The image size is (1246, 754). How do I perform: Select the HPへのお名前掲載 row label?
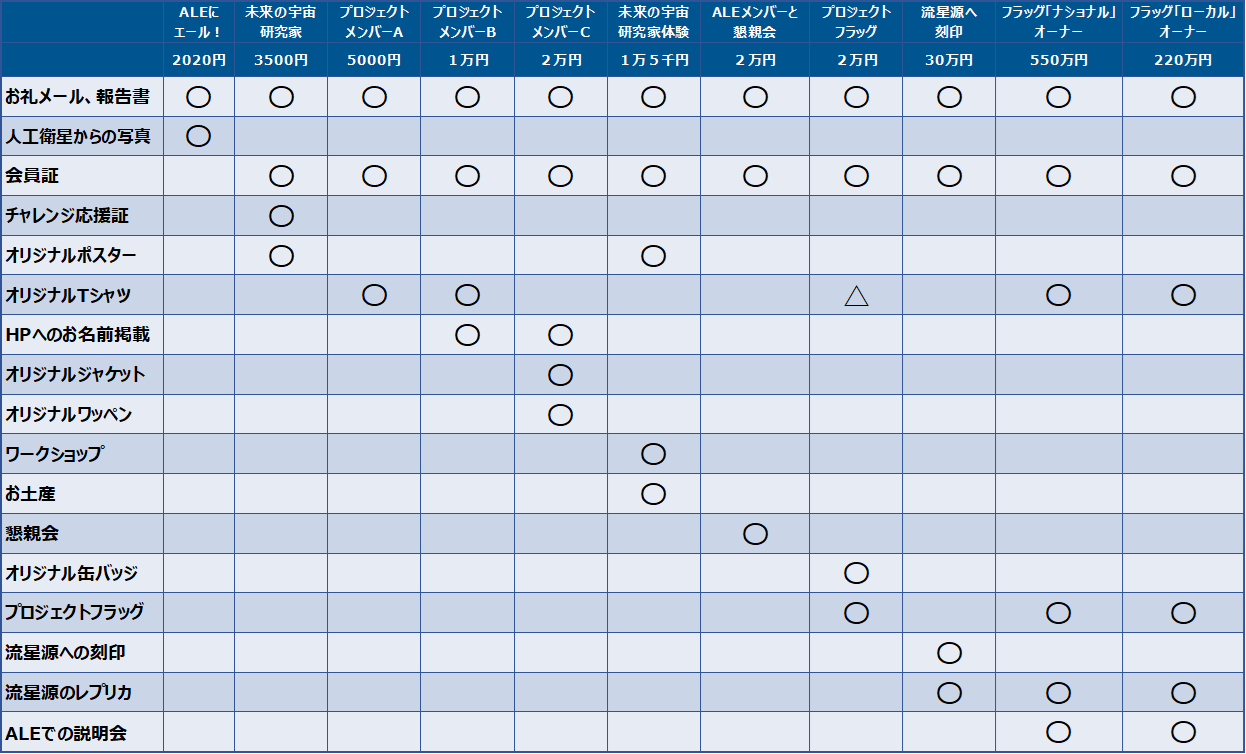[x=78, y=335]
